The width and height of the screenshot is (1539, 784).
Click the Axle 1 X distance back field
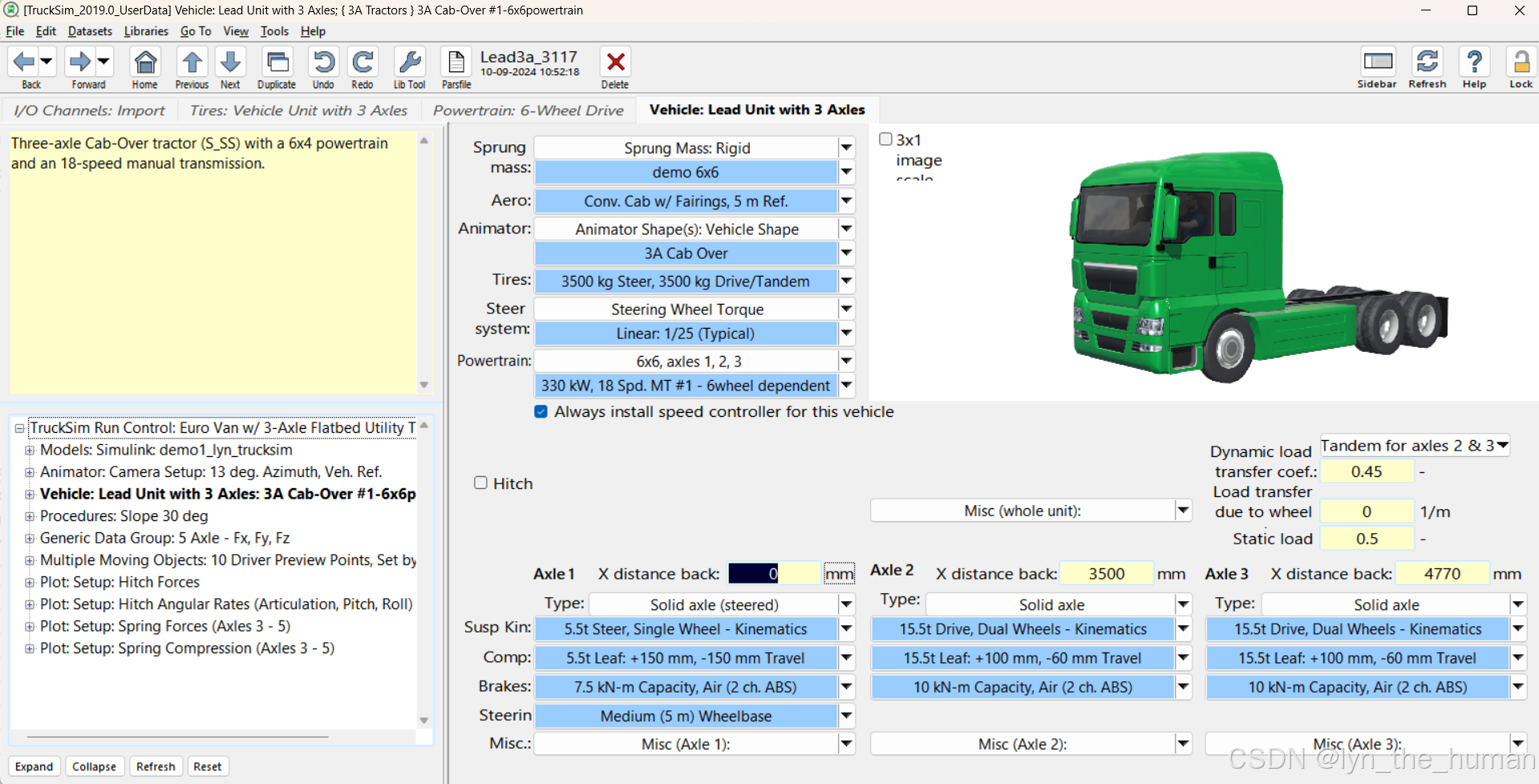[x=774, y=574]
